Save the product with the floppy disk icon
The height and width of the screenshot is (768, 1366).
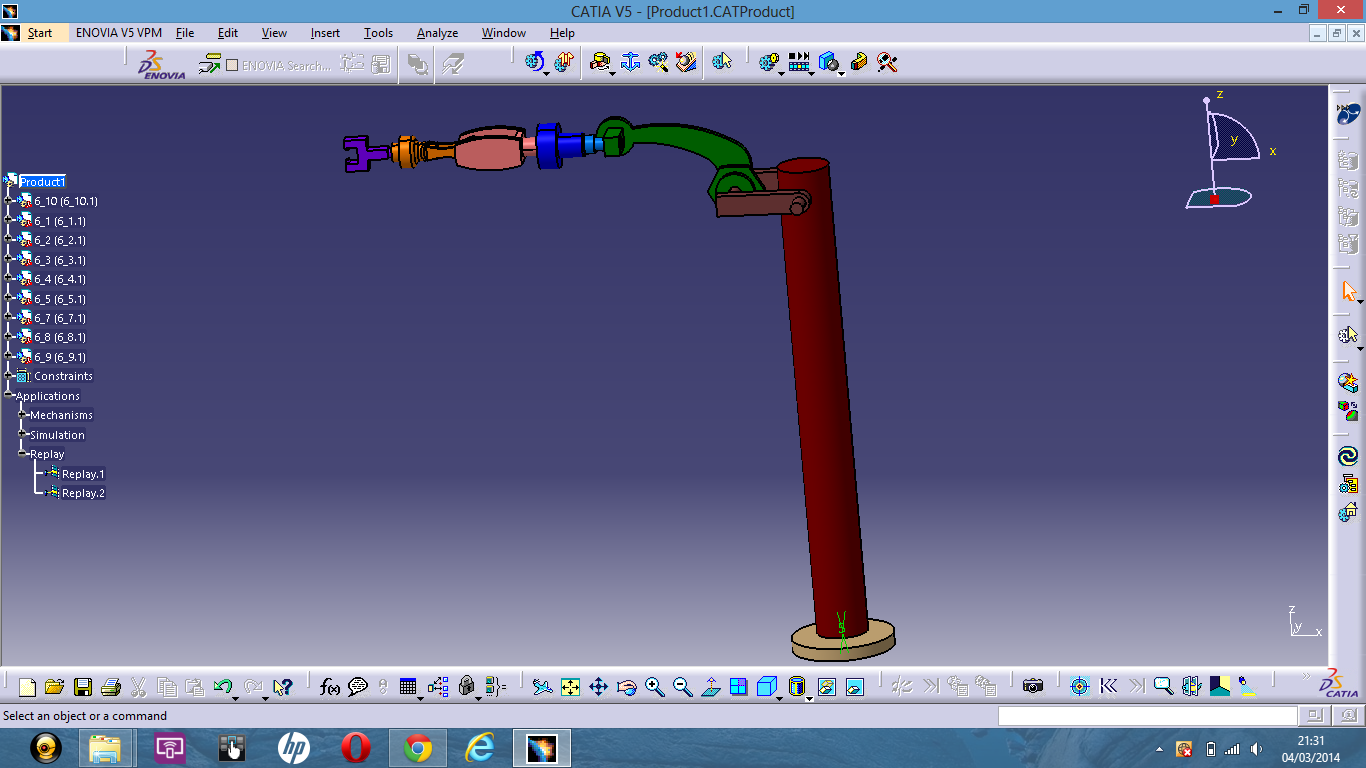point(83,687)
